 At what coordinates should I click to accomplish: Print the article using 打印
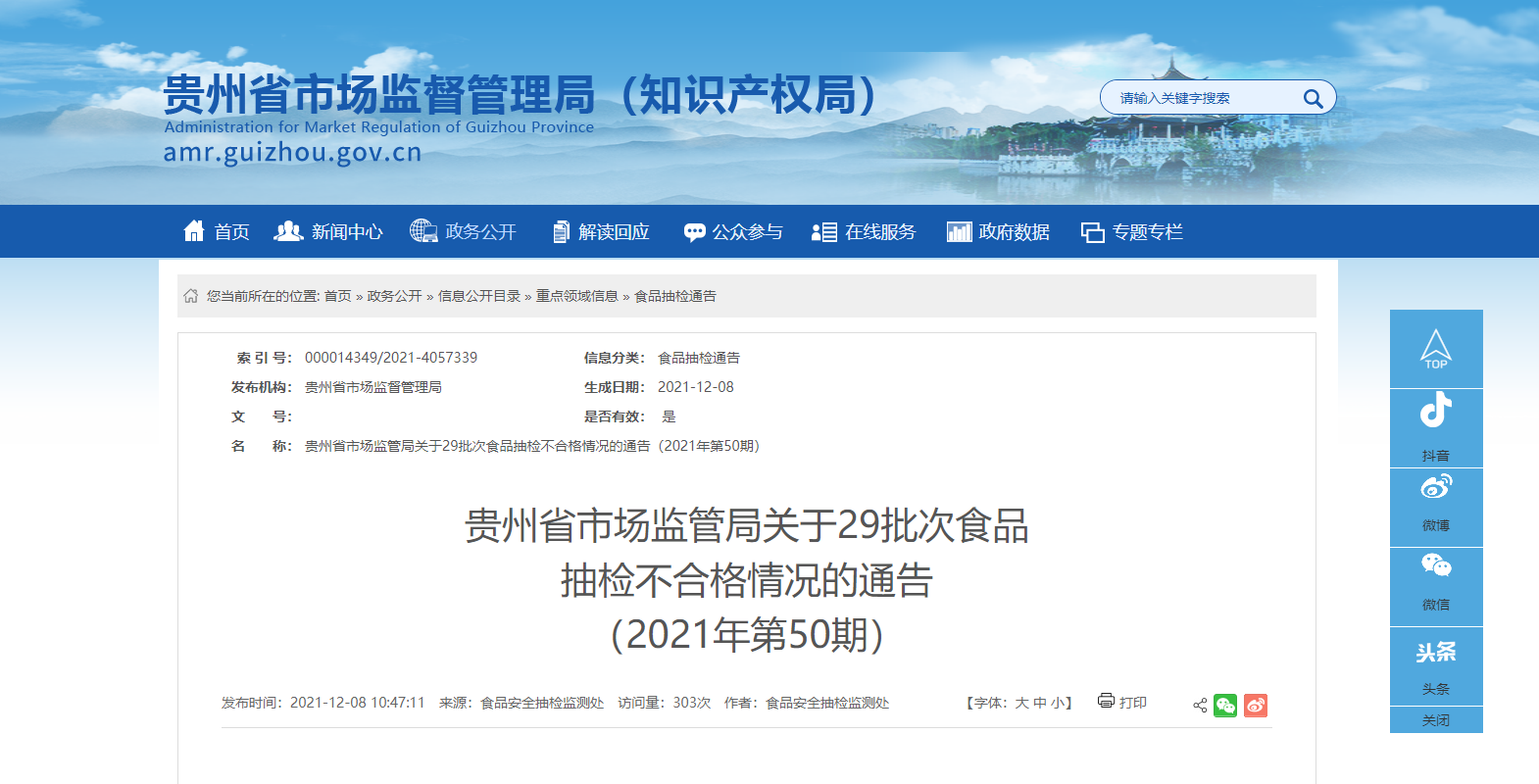(x=1122, y=703)
